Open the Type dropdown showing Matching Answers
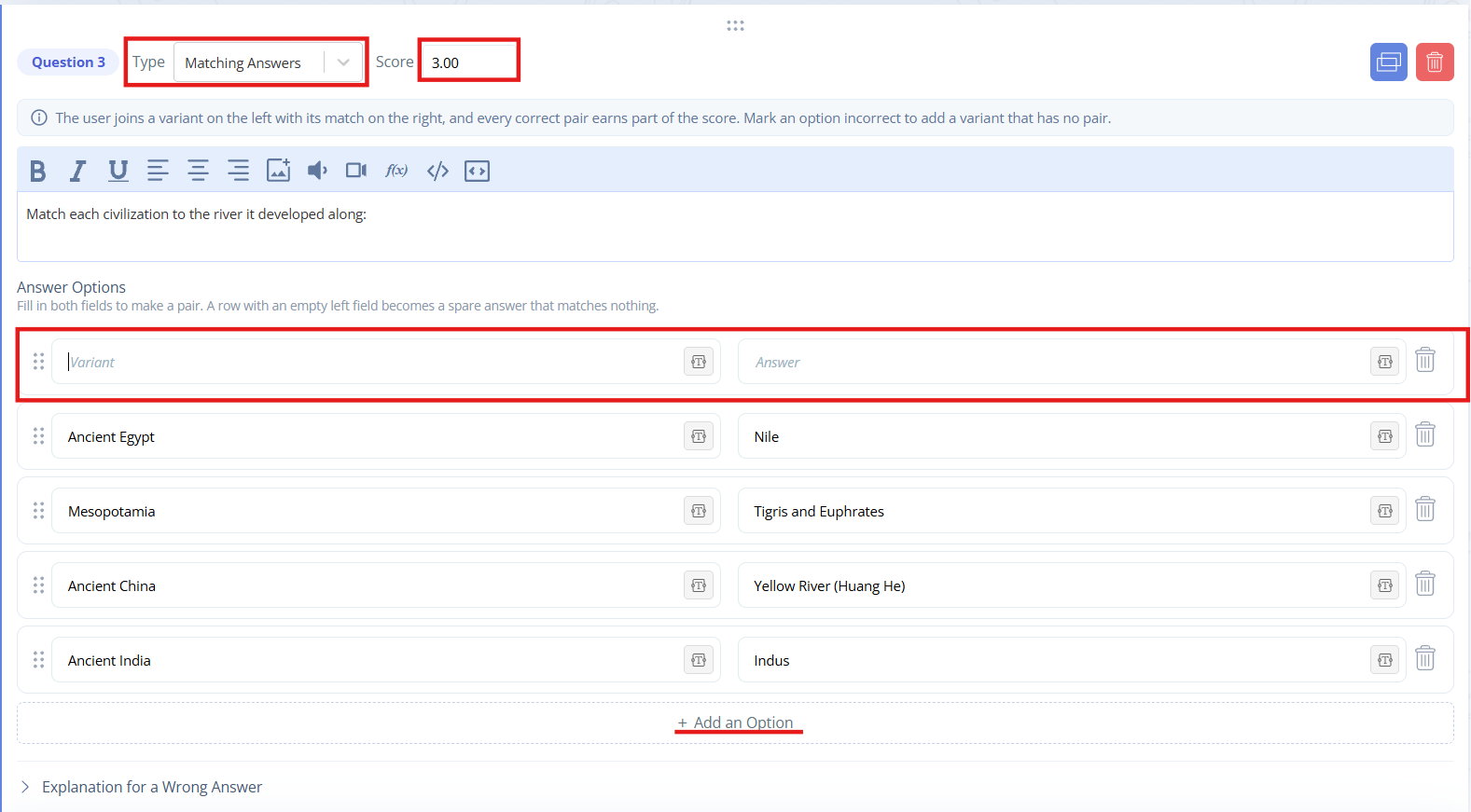 tap(269, 62)
